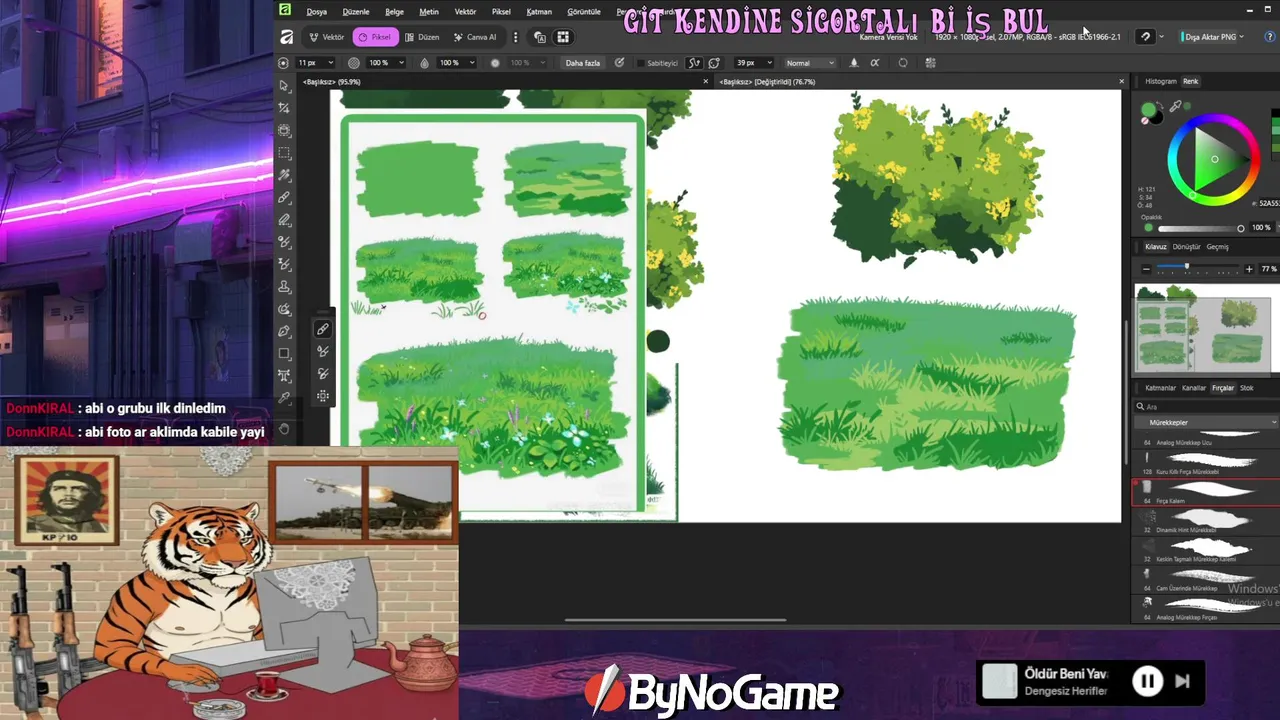Switch to the Histogram tab

pos(1161,81)
